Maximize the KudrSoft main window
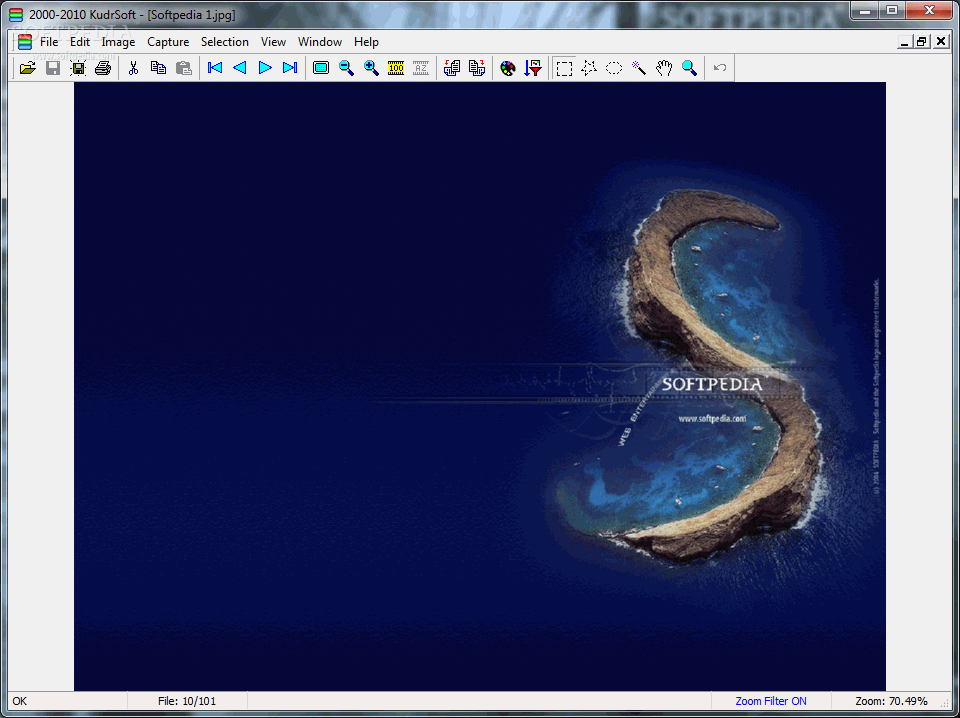This screenshot has width=960, height=718. [892, 10]
